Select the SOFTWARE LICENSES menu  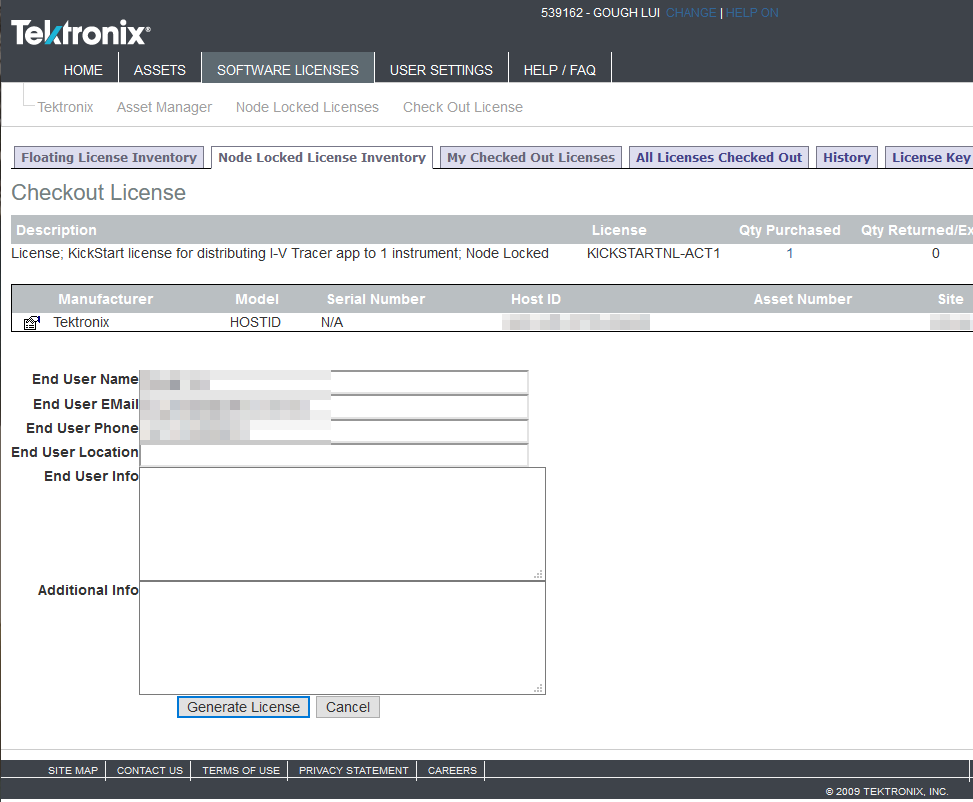[288, 70]
